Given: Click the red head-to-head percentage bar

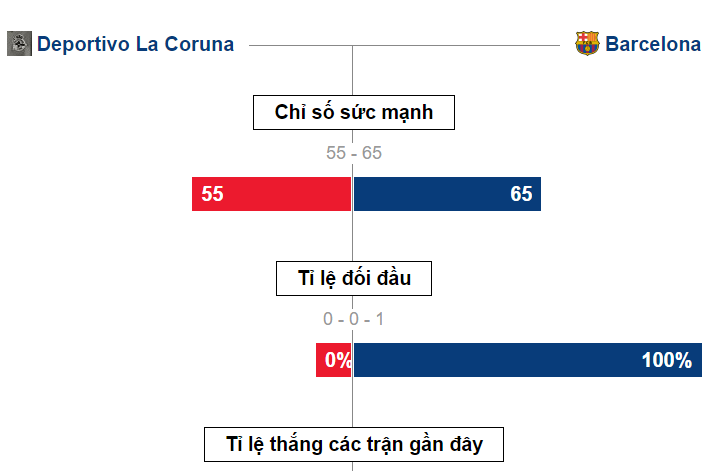Looking at the screenshot, I should click(333, 360).
